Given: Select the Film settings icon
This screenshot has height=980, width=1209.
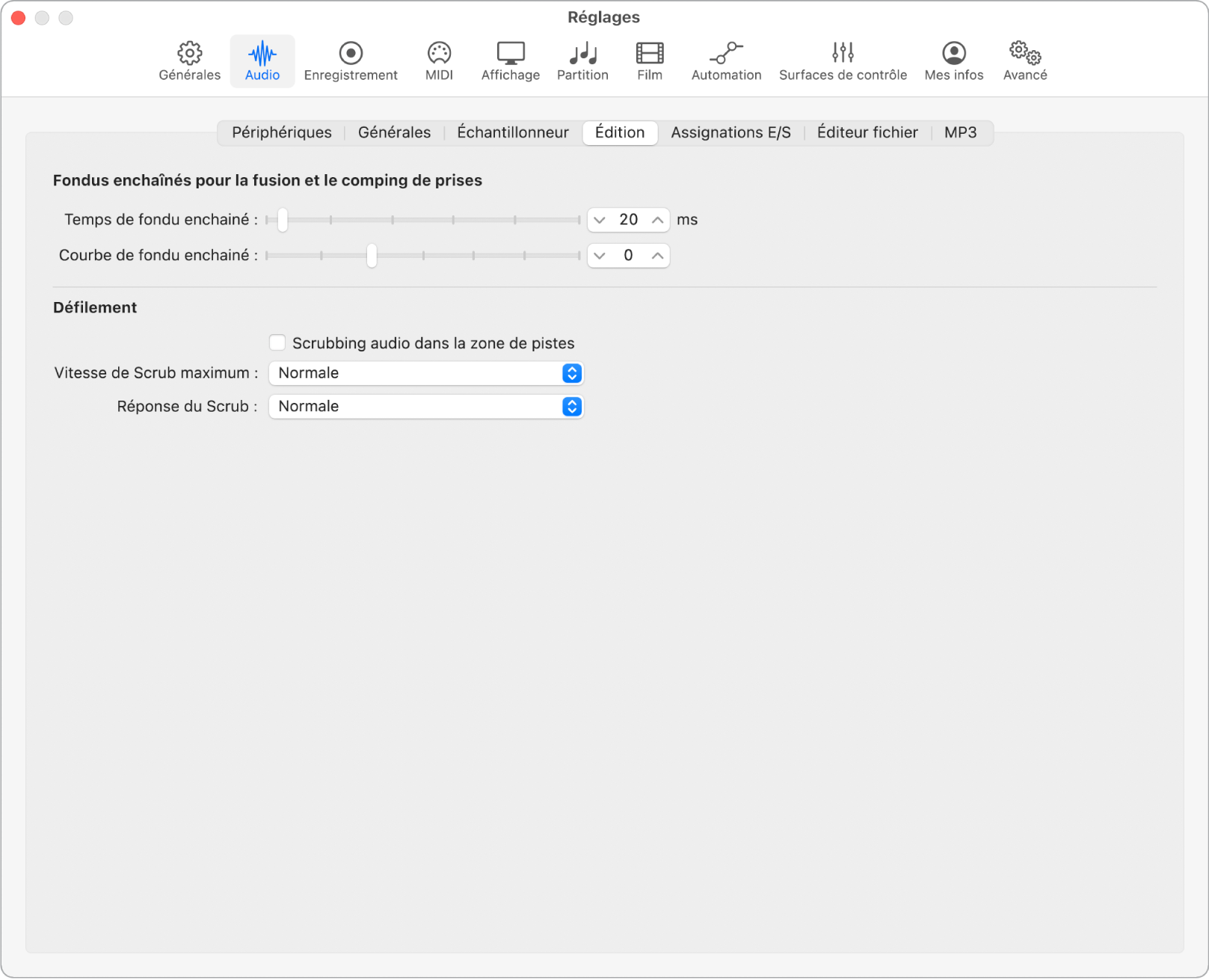Looking at the screenshot, I should pyautogui.click(x=649, y=61).
